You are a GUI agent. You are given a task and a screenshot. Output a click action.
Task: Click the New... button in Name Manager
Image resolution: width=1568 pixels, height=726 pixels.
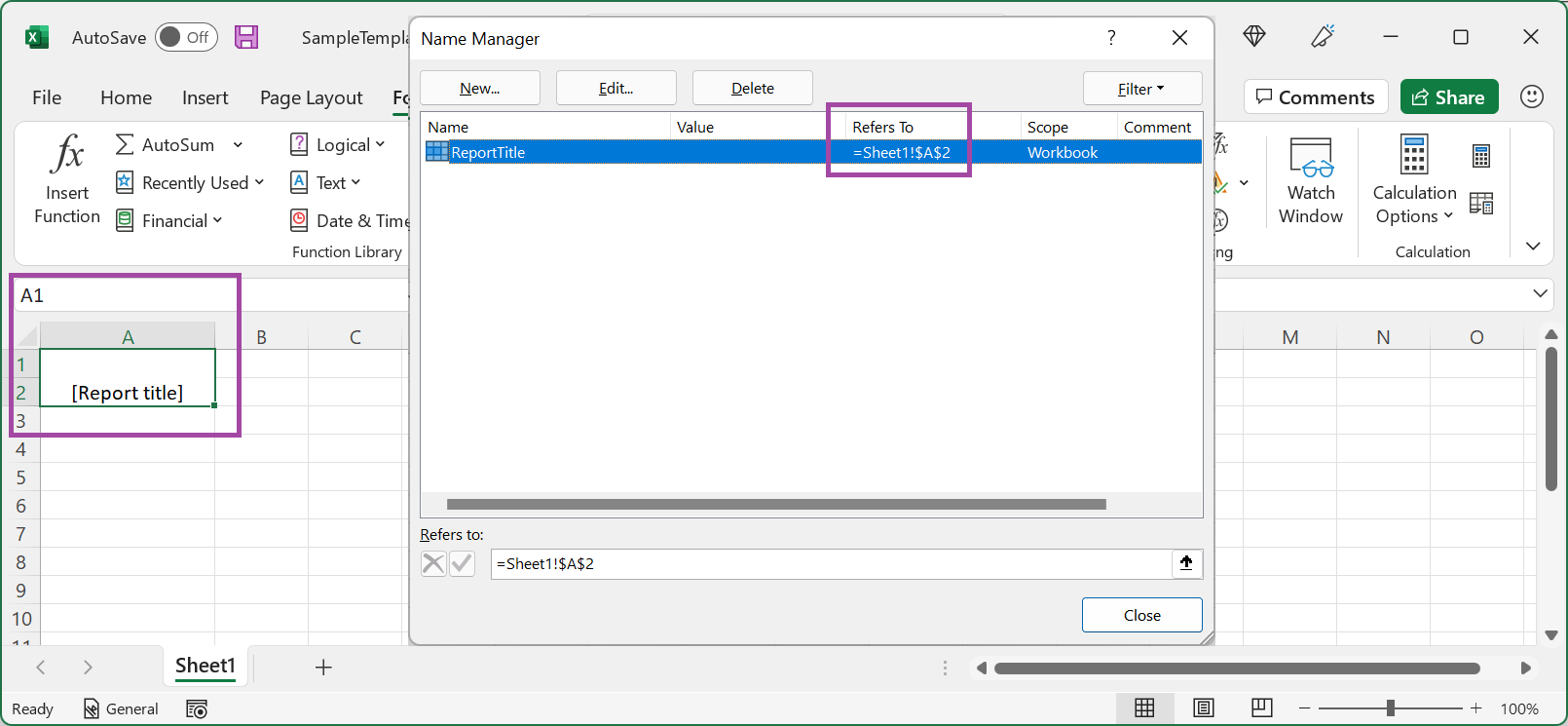480,88
